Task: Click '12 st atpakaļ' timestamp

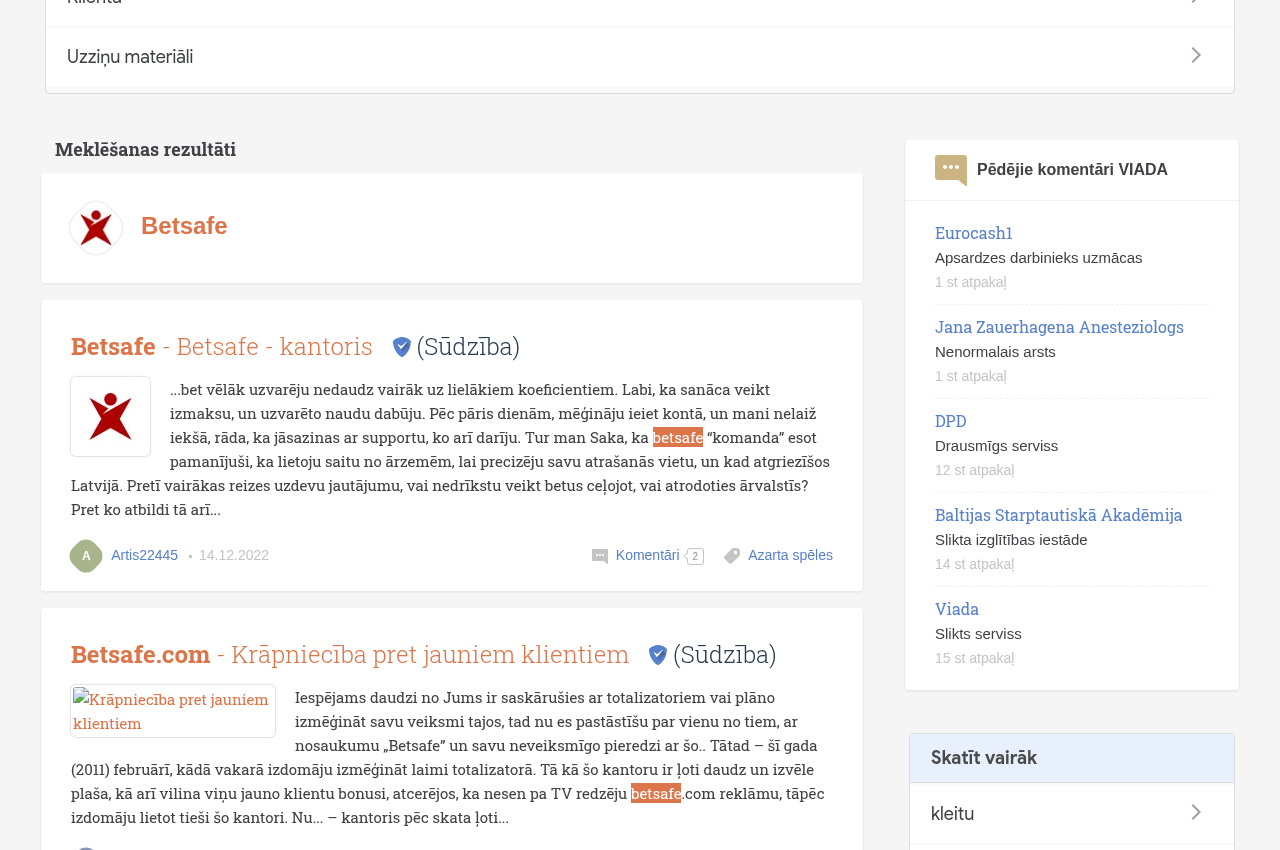Action: (x=974, y=470)
